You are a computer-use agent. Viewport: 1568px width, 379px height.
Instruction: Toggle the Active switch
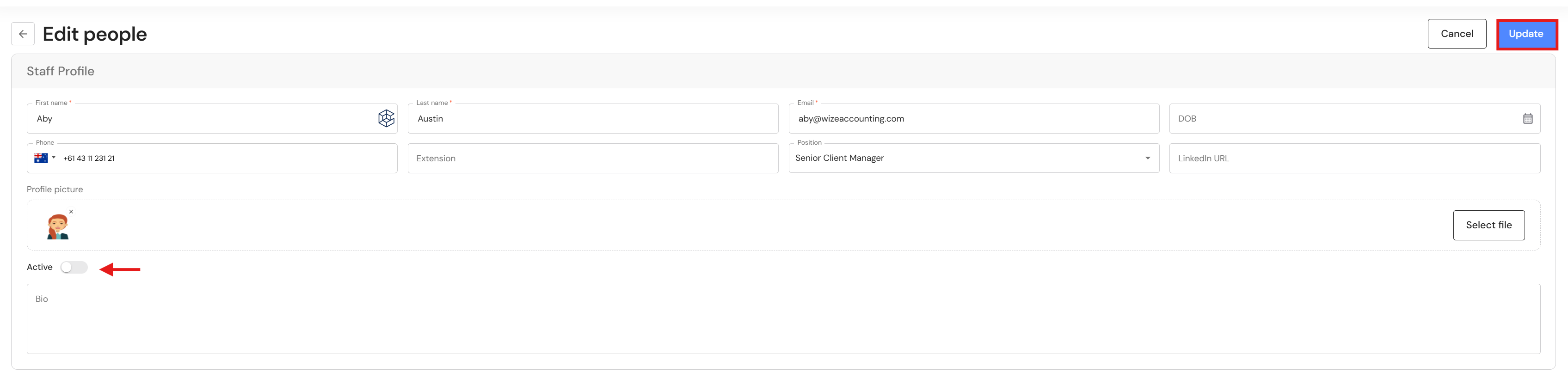[x=74, y=268]
